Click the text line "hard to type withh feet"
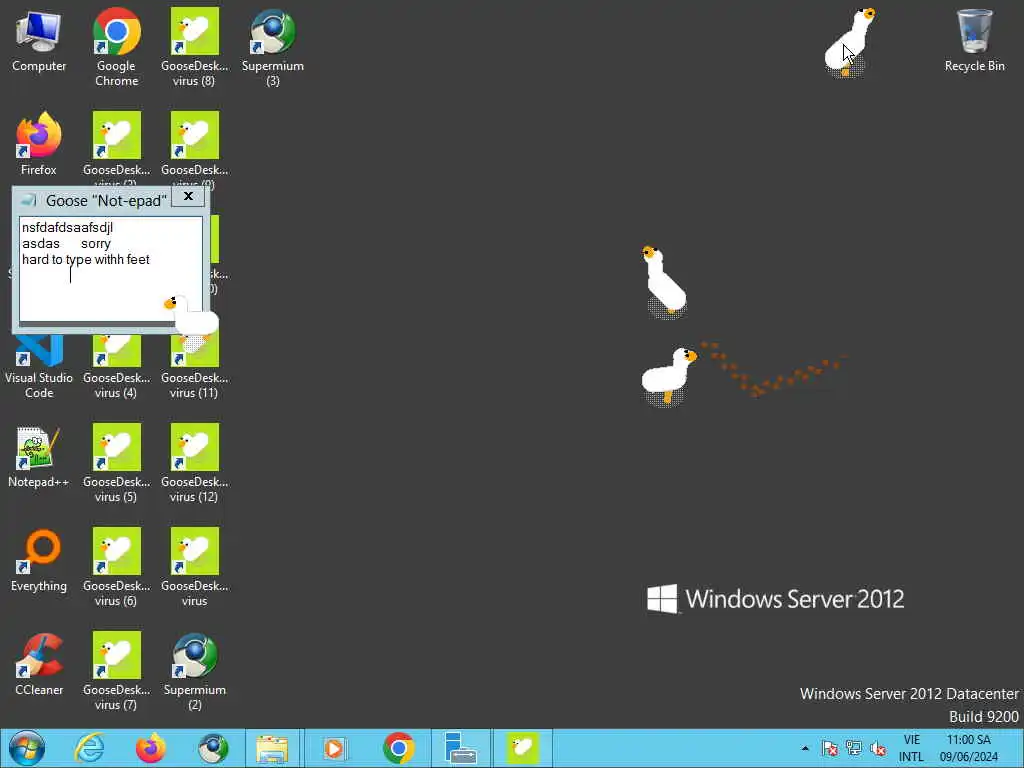 pos(86,260)
